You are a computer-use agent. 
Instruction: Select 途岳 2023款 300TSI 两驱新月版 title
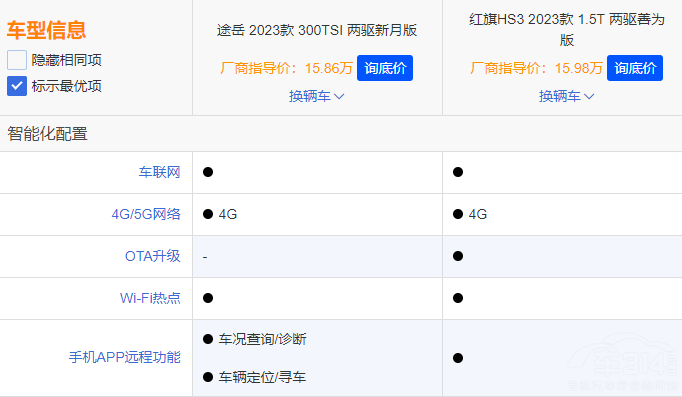317,30
